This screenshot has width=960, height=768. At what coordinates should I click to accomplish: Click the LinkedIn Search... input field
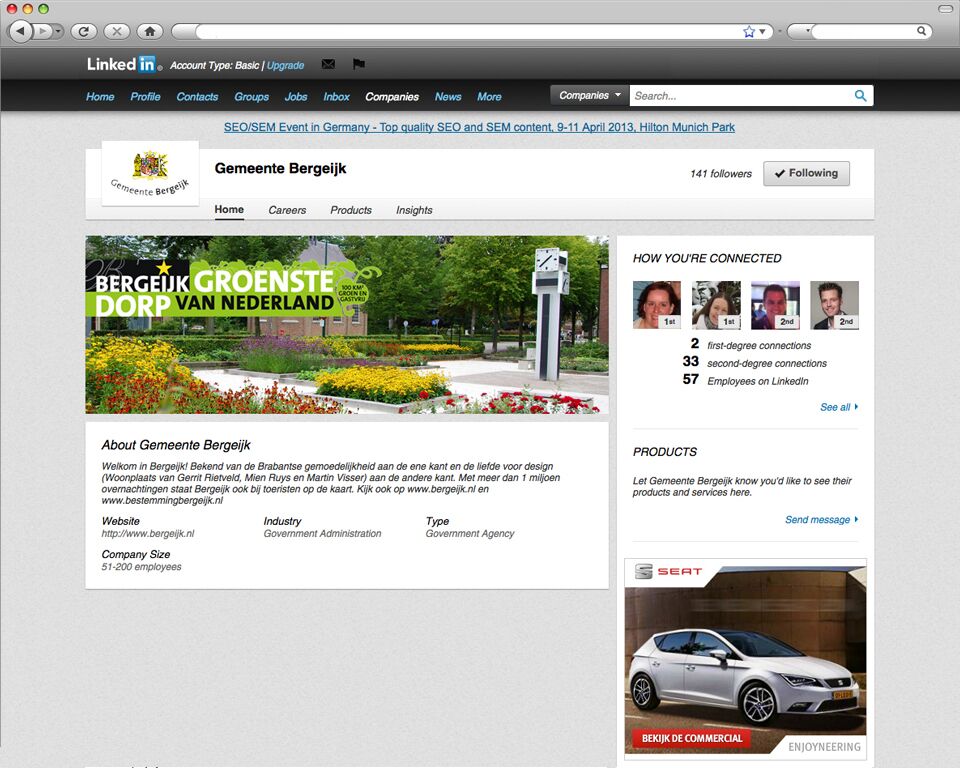pyautogui.click(x=741, y=96)
